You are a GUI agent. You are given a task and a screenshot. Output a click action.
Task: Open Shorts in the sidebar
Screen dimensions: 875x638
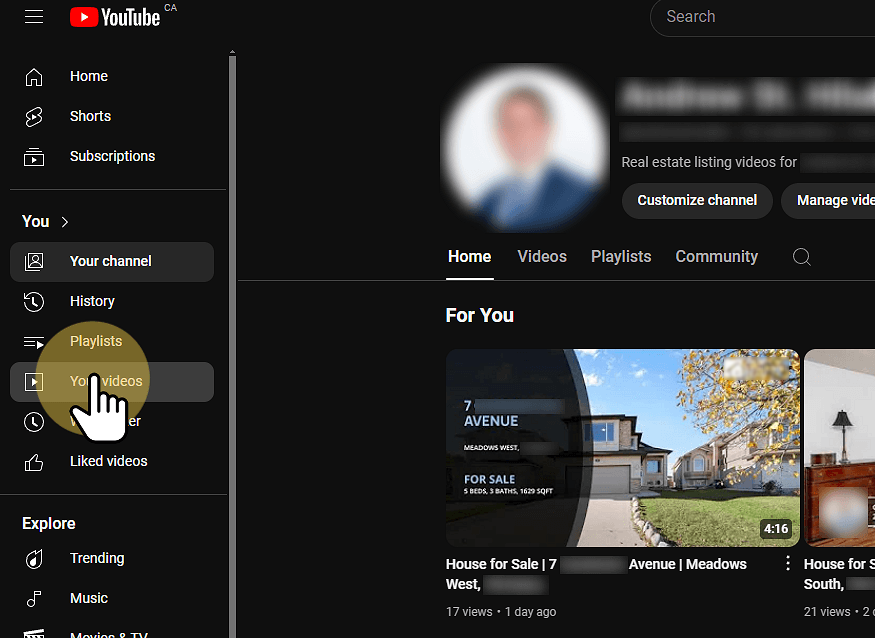click(112, 117)
